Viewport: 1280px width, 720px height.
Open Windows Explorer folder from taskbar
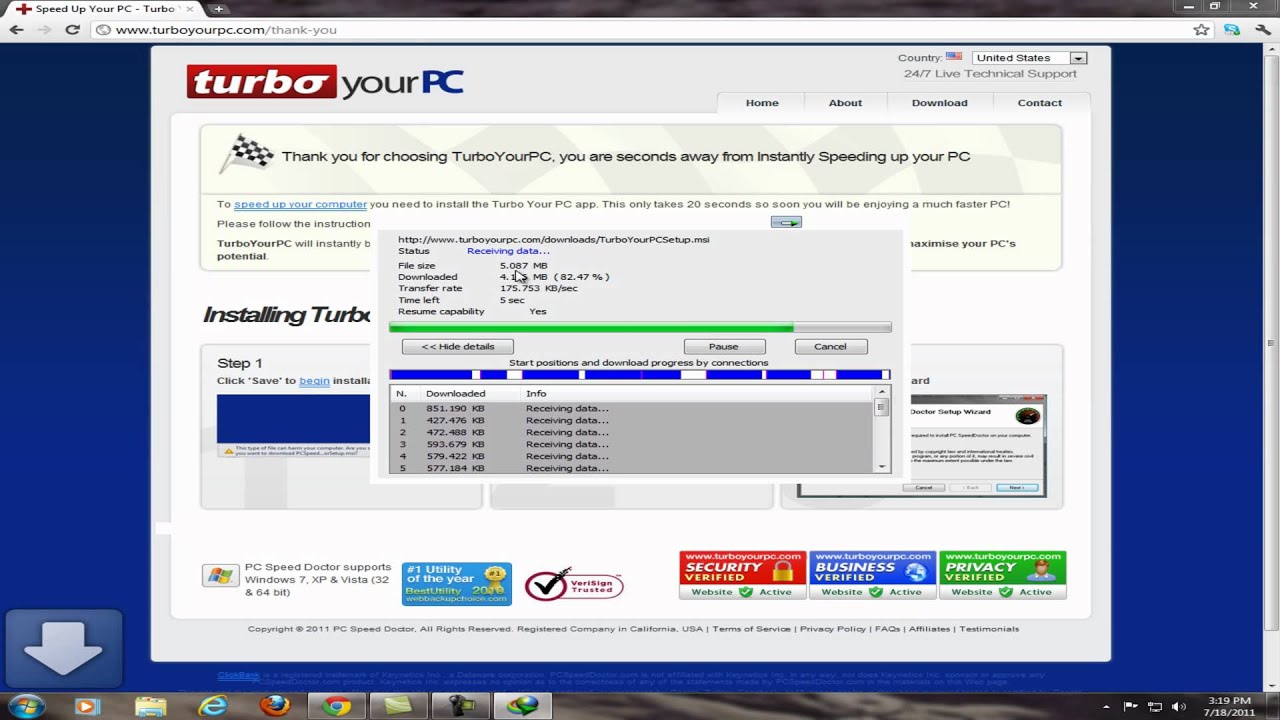point(150,706)
